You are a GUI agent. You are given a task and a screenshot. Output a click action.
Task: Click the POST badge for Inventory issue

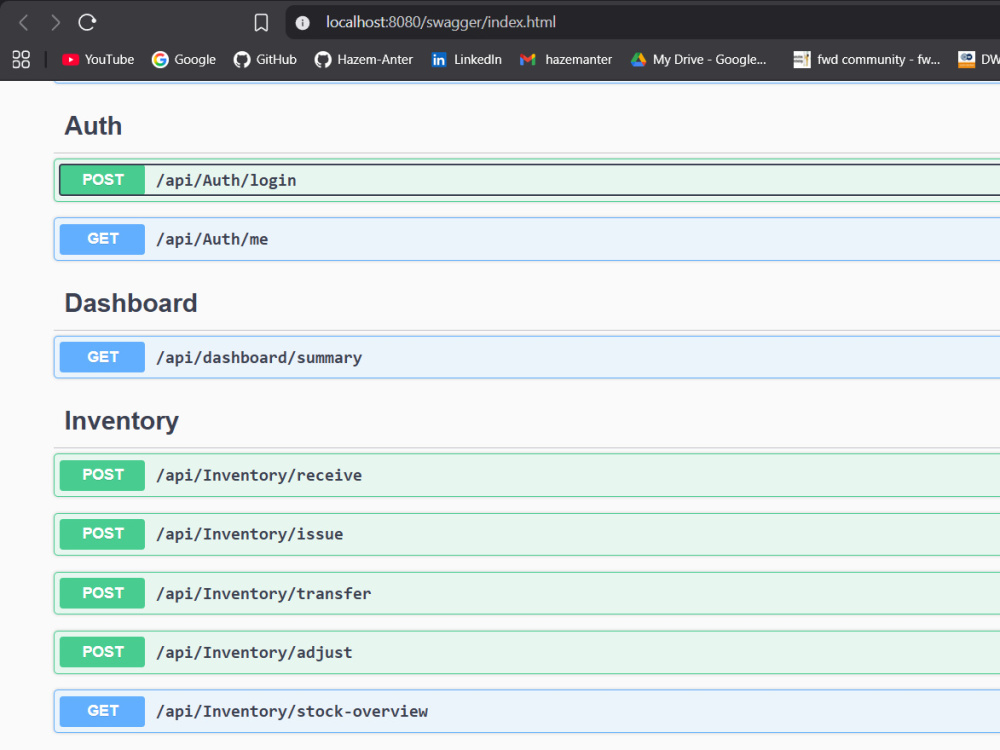coord(103,534)
